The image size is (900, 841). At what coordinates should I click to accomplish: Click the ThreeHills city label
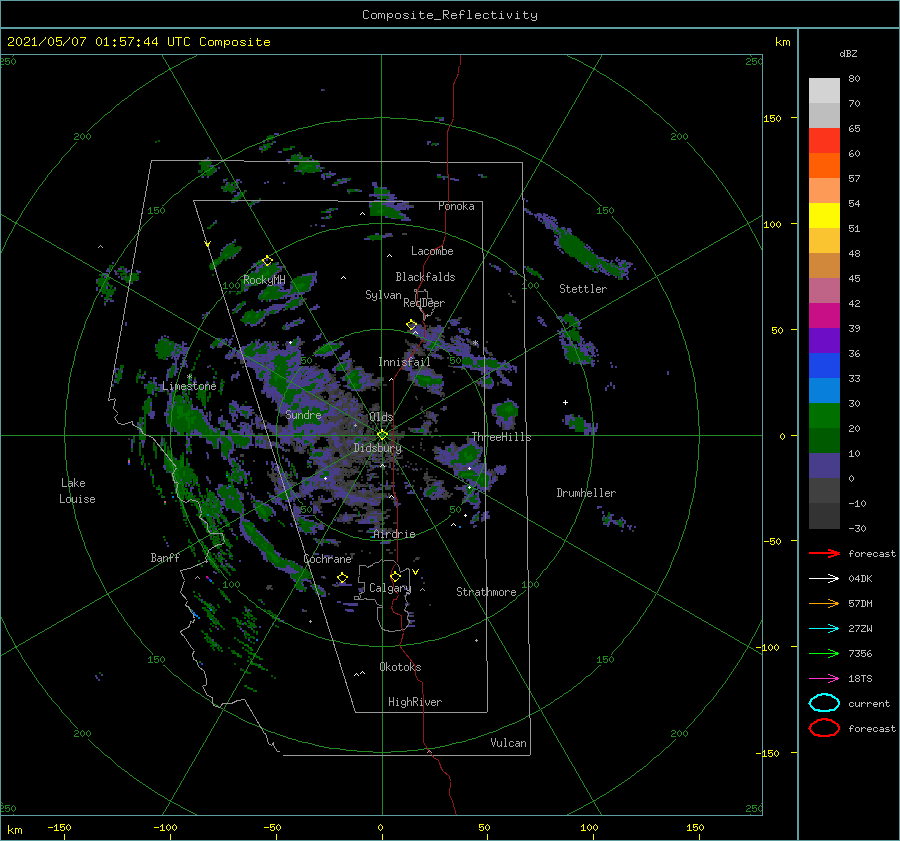coord(501,437)
